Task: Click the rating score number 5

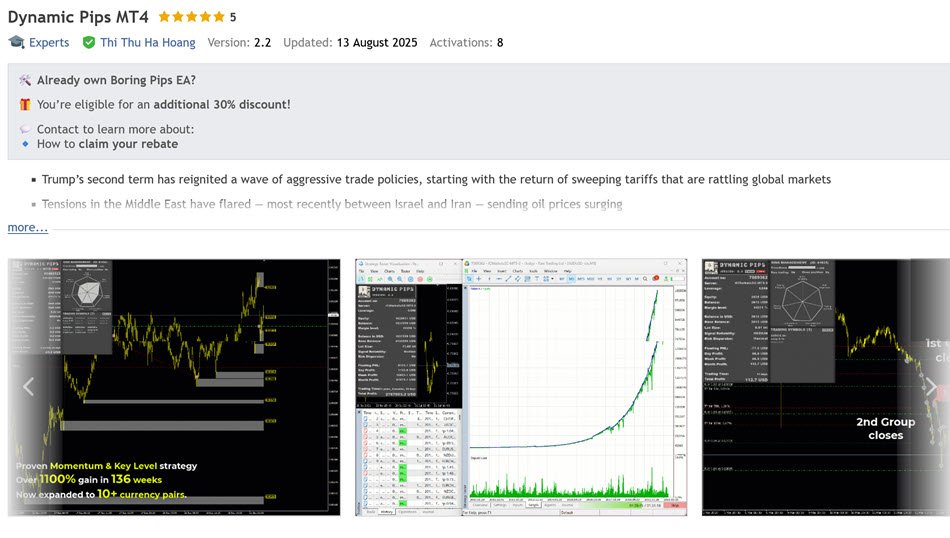Action: [233, 17]
